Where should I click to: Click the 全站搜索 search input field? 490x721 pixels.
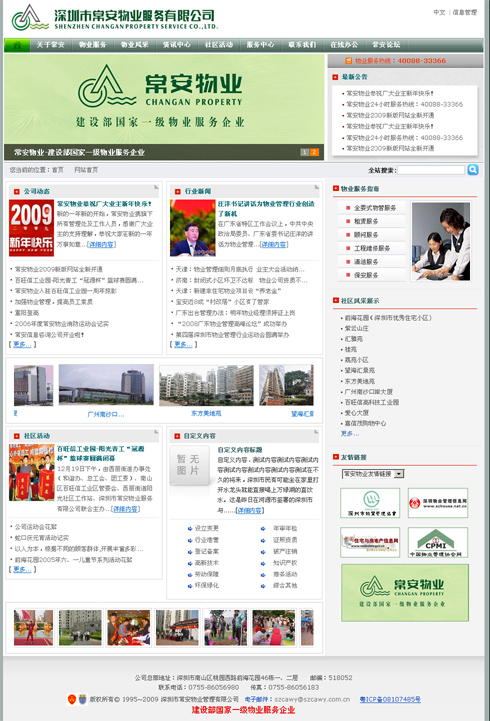[431, 170]
